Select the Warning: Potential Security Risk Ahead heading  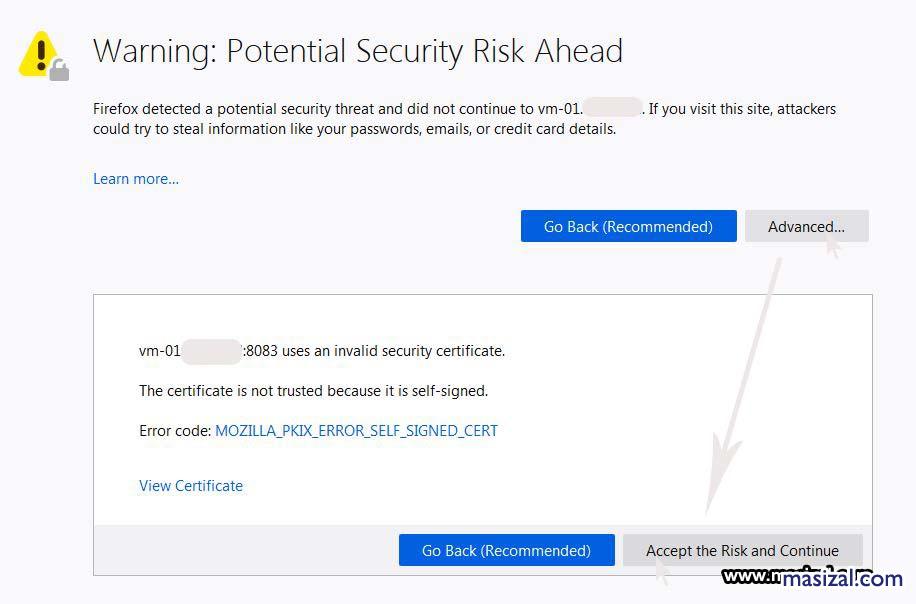(357, 50)
